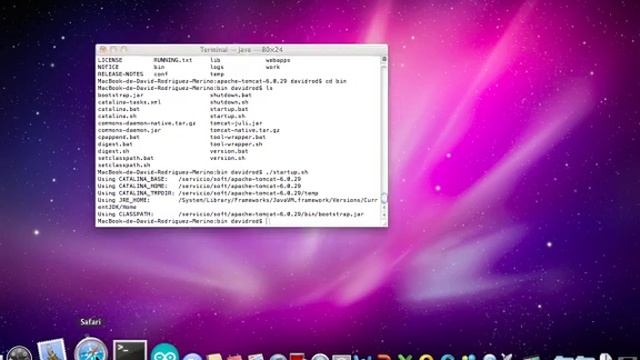The width and height of the screenshot is (640, 360).
Task: Click the 'NOTICE' entry in Terminal
Action: (x=108, y=67)
